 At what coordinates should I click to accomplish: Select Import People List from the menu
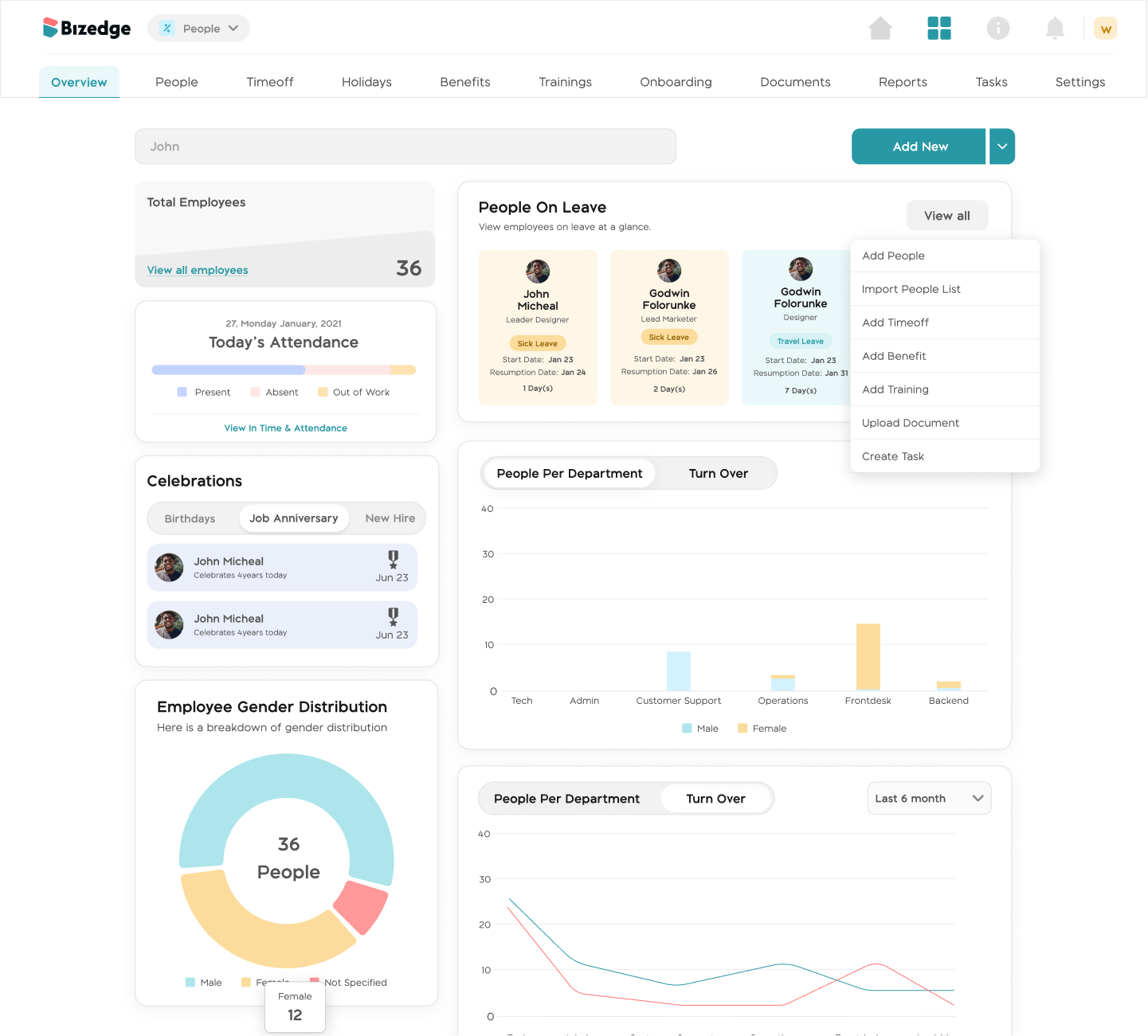coord(911,289)
